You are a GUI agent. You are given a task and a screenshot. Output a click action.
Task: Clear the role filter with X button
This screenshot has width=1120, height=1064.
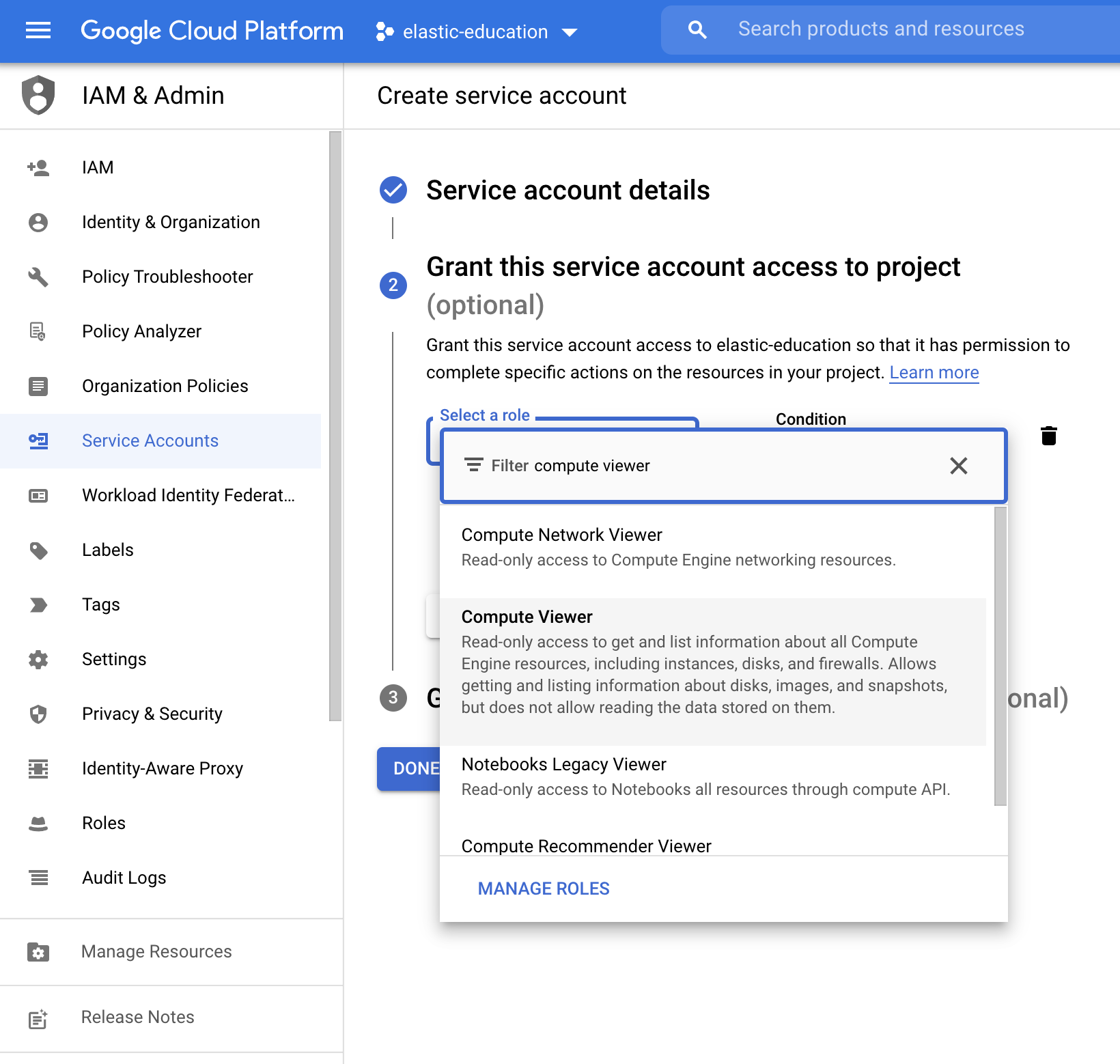(x=958, y=466)
